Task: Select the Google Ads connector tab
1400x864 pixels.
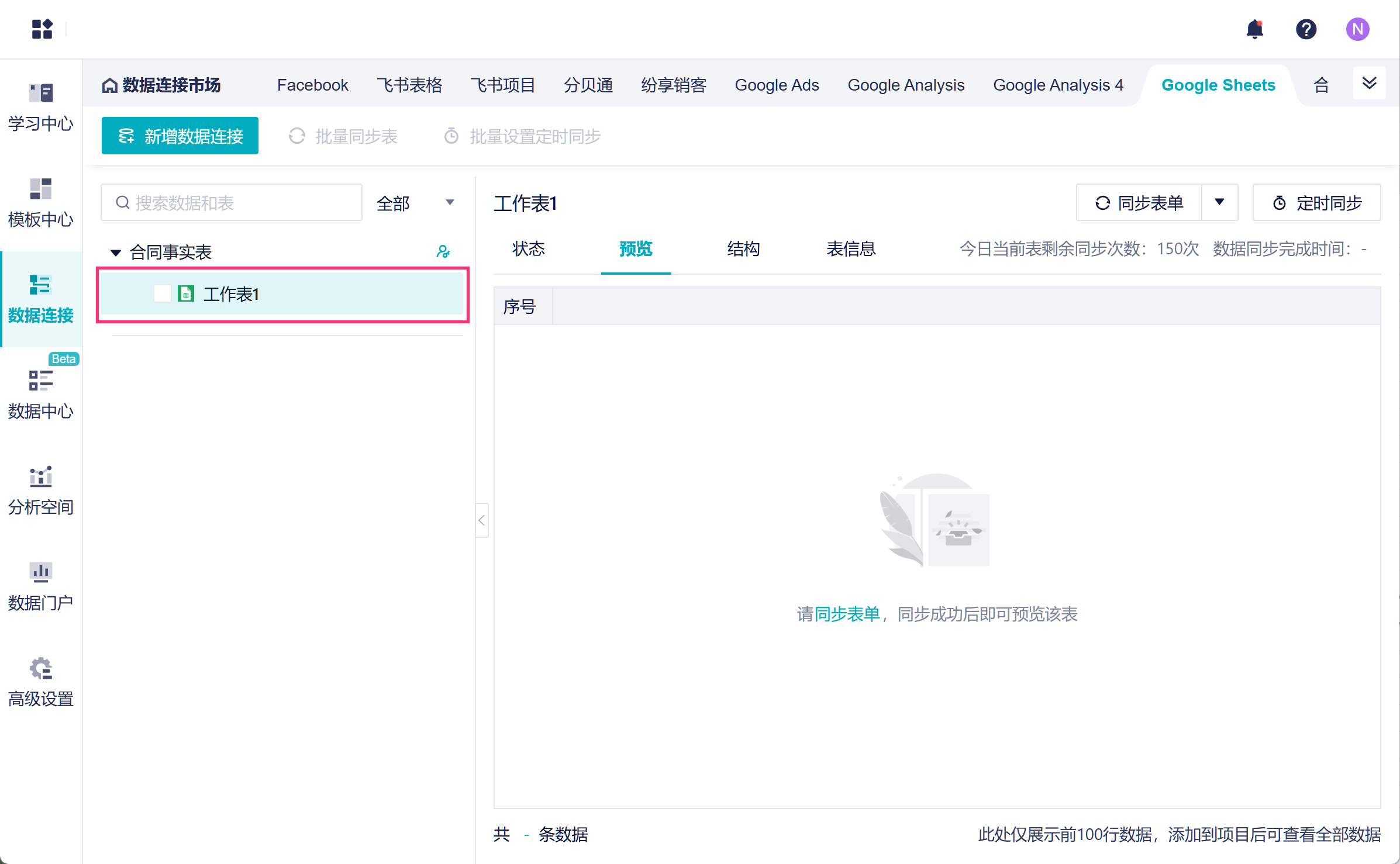Action: [x=777, y=85]
